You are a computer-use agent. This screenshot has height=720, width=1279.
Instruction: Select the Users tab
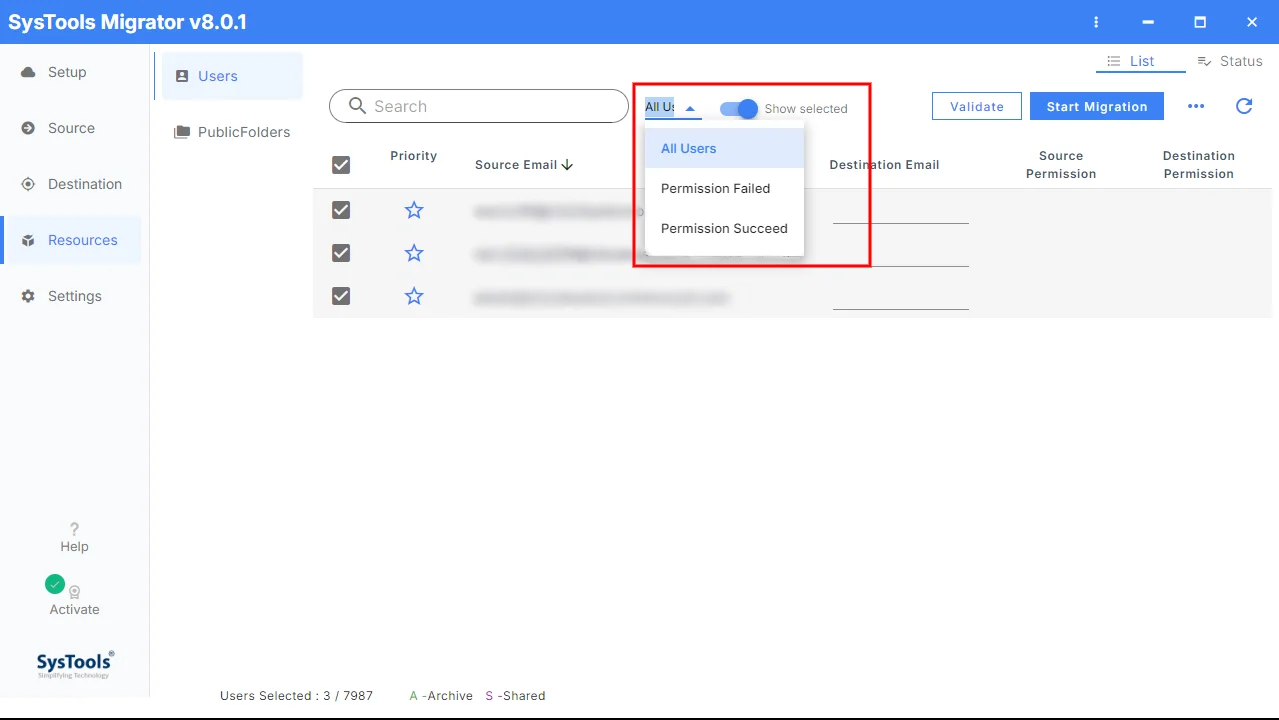[x=232, y=76]
